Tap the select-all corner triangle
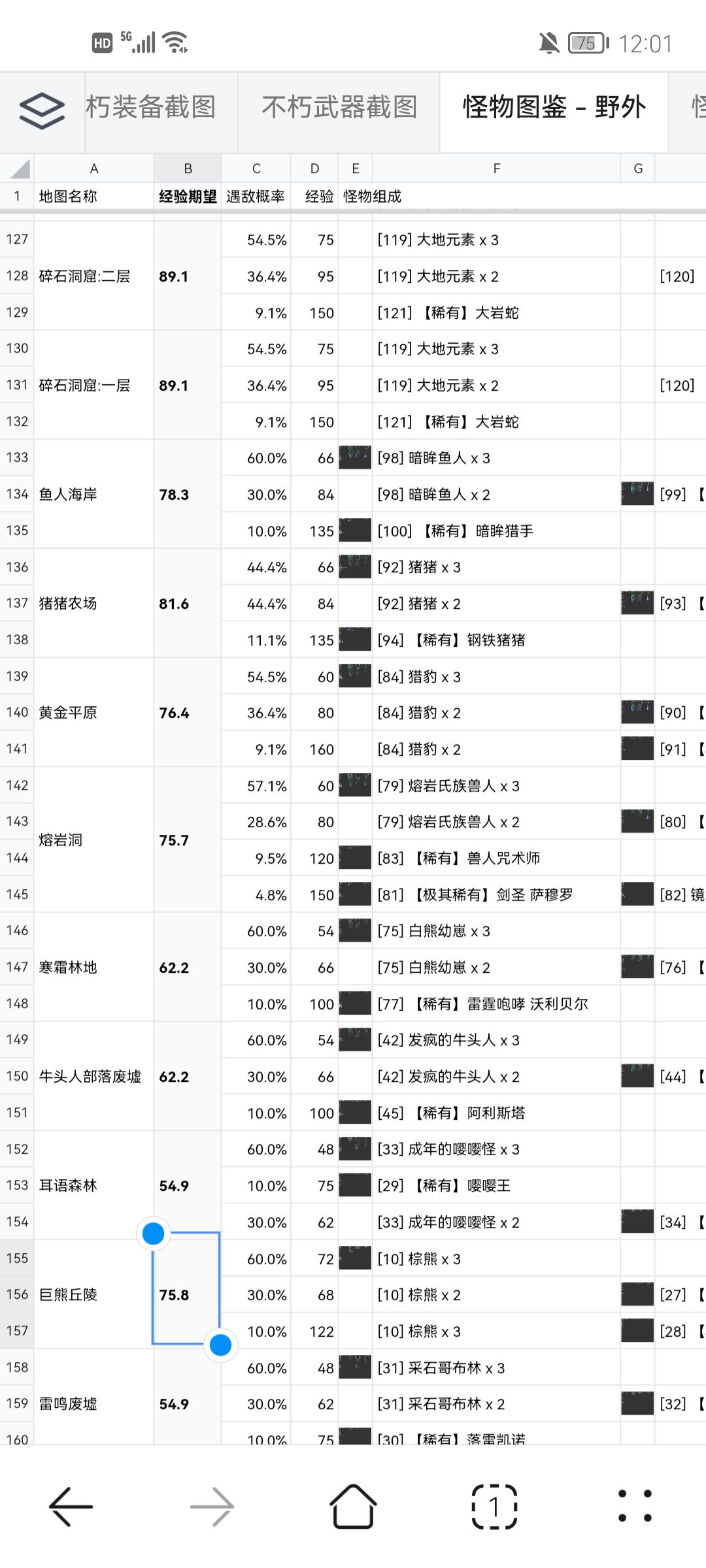This screenshot has width=706, height=1568. point(17,169)
